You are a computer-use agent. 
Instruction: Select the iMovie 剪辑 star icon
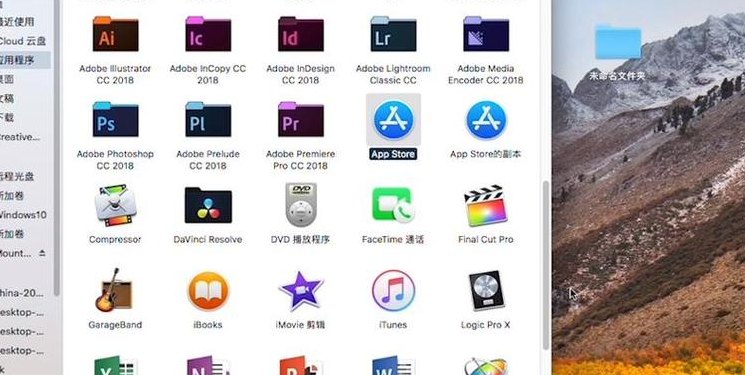point(301,290)
